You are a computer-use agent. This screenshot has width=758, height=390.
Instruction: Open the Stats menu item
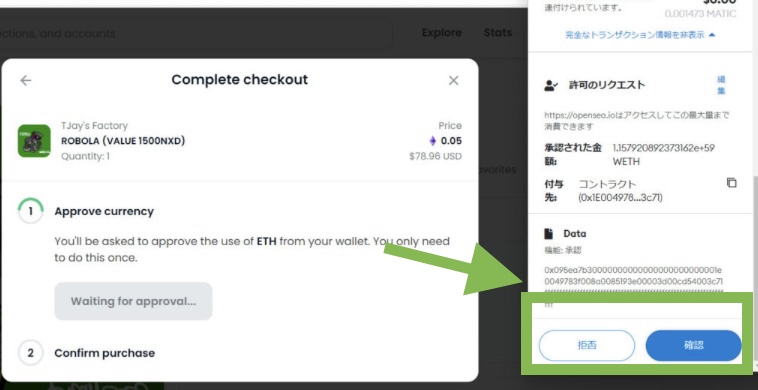click(498, 33)
